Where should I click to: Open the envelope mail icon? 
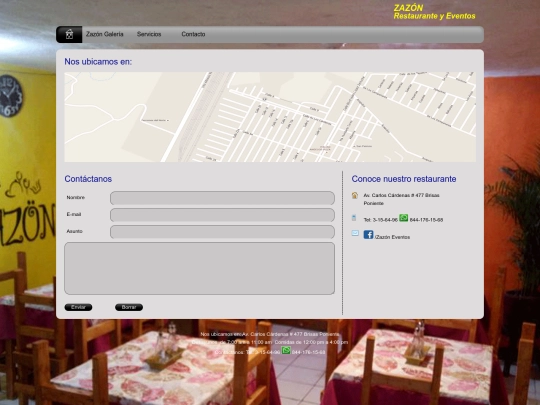click(355, 233)
